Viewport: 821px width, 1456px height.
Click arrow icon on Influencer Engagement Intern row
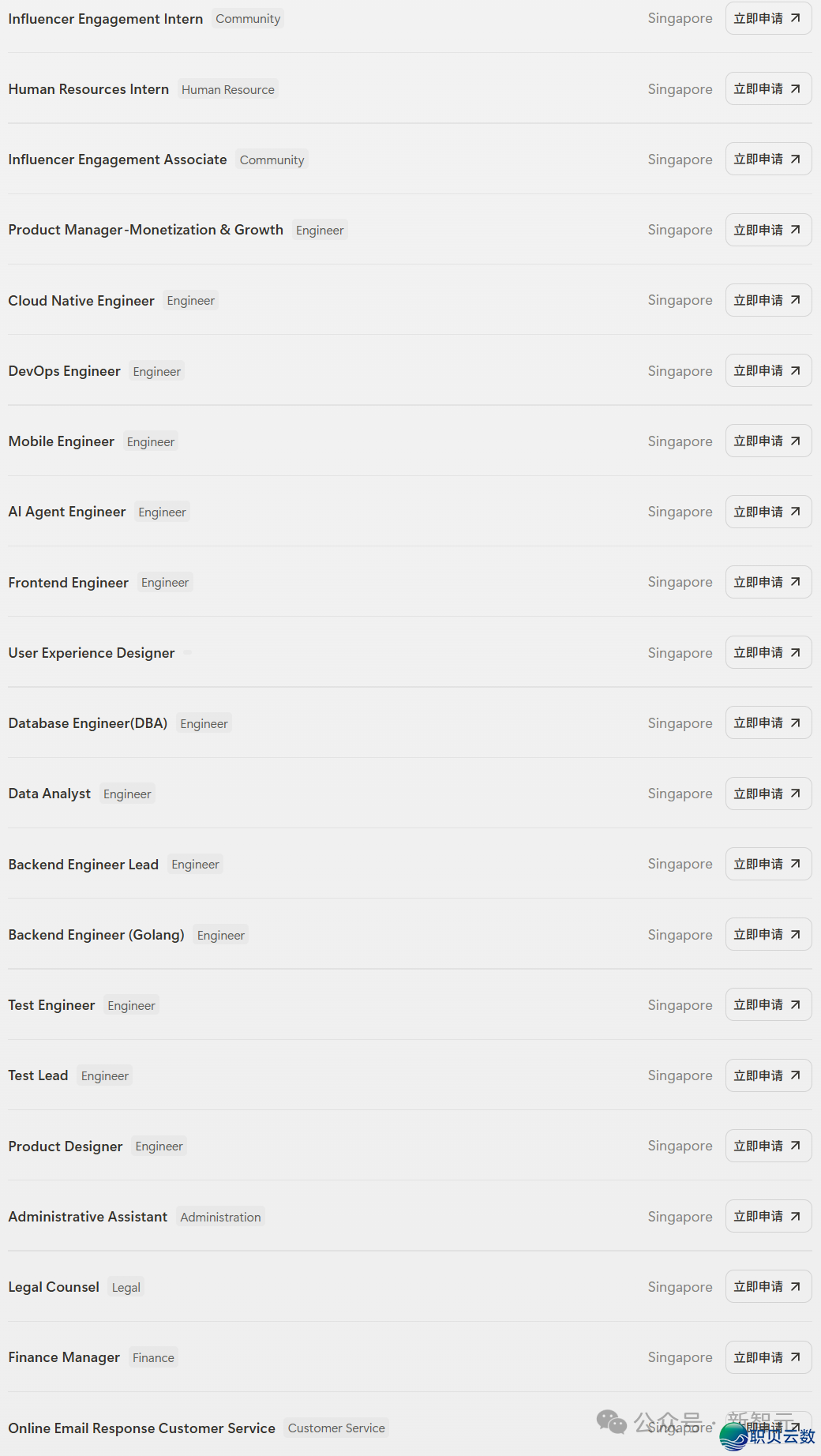pyautogui.click(x=795, y=18)
